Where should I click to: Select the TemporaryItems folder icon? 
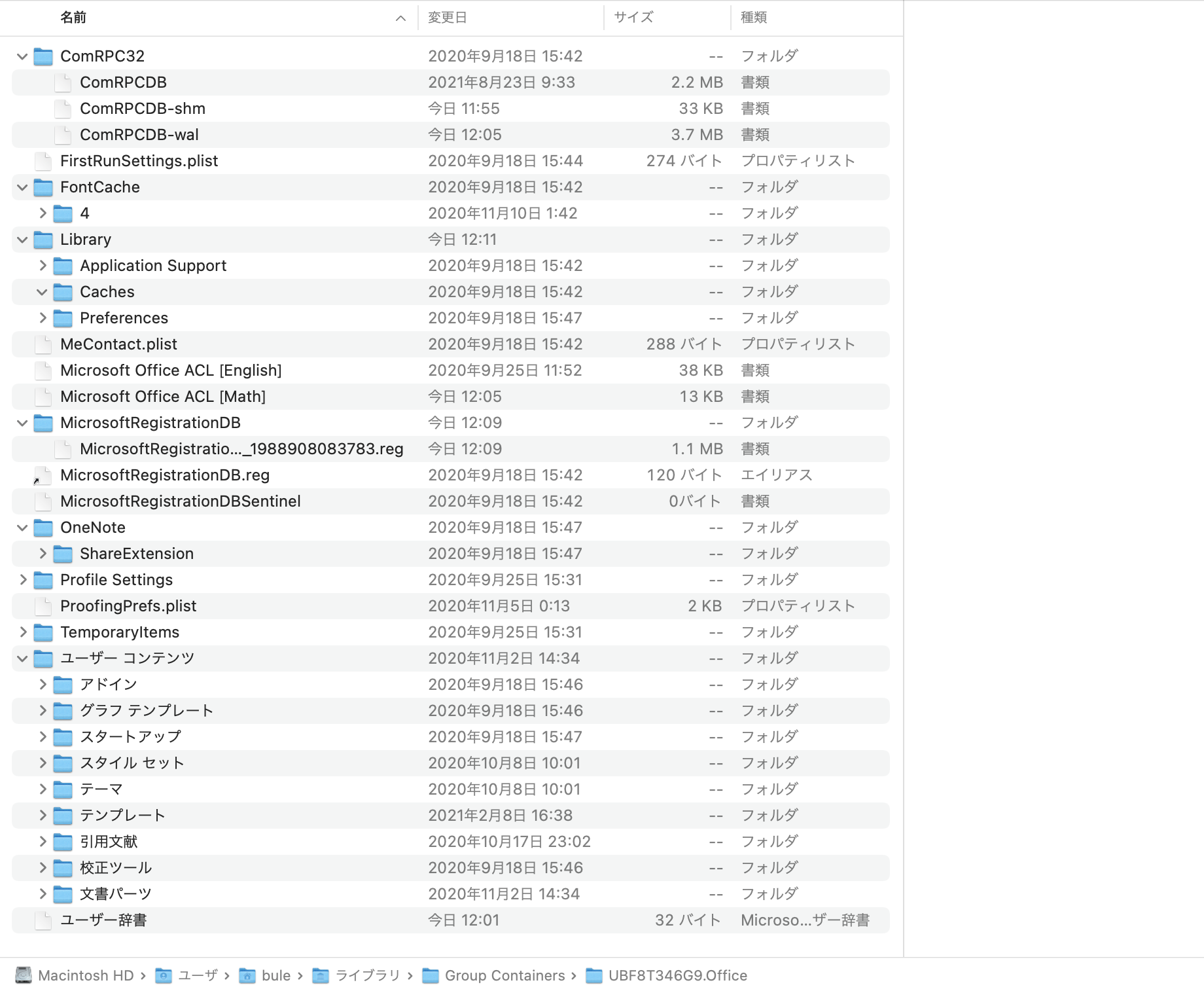click(43, 632)
